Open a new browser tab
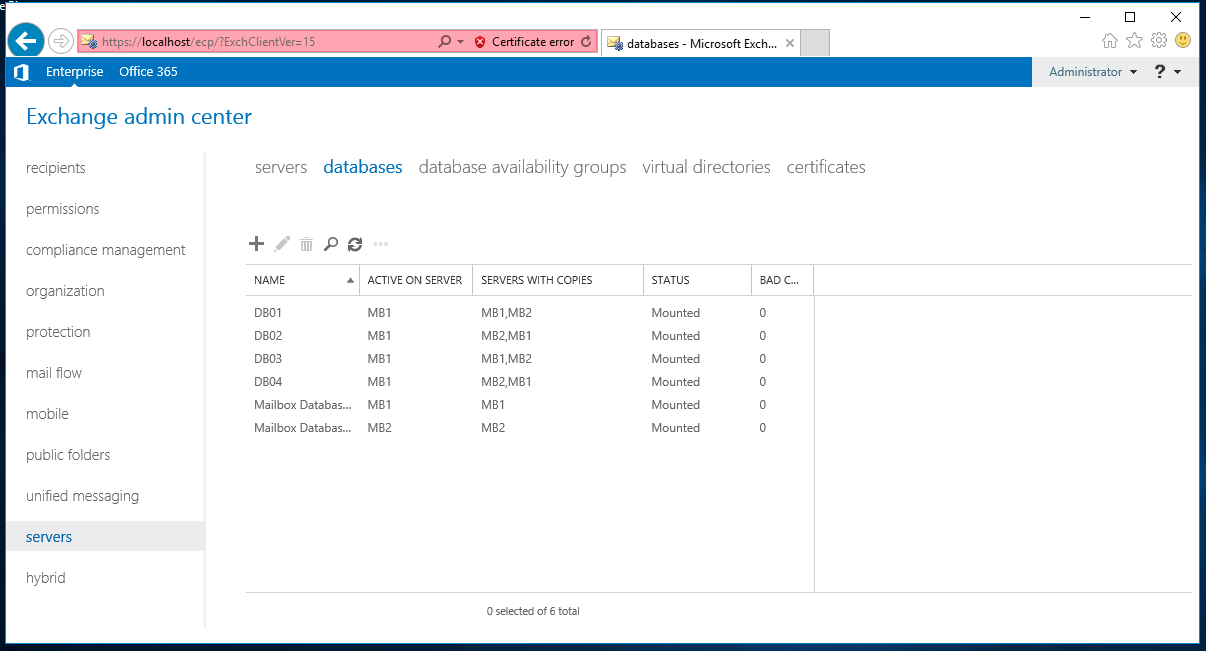 point(815,43)
